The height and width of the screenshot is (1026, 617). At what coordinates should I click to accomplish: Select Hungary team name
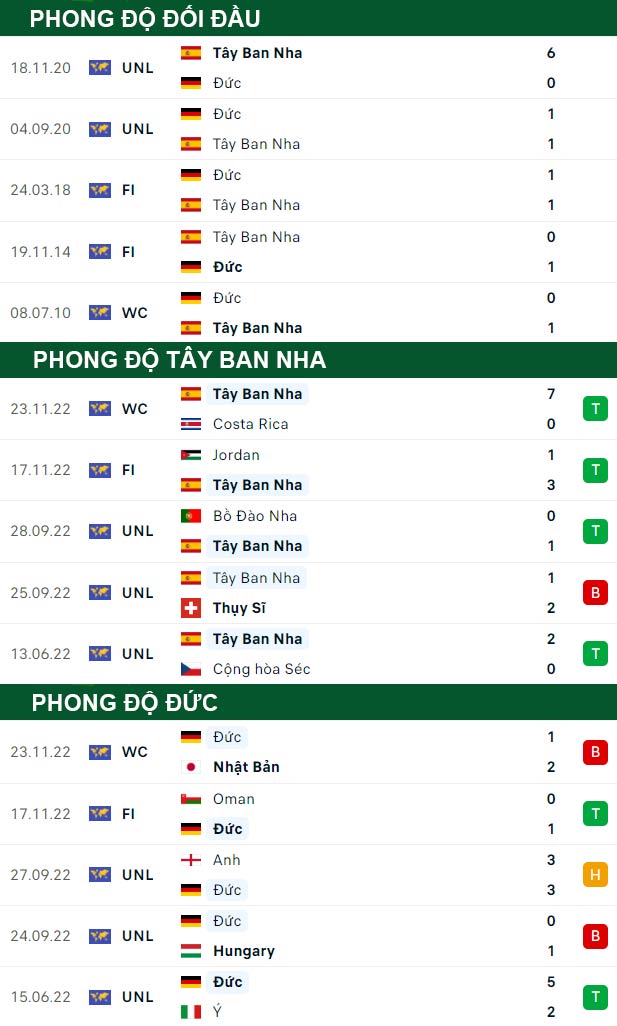(x=244, y=951)
